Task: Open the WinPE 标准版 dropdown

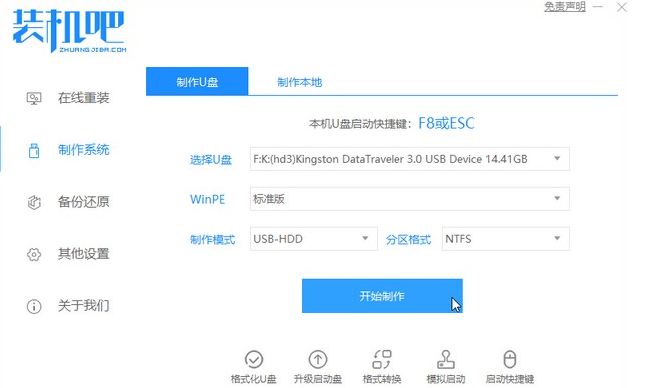Action: click(x=409, y=199)
